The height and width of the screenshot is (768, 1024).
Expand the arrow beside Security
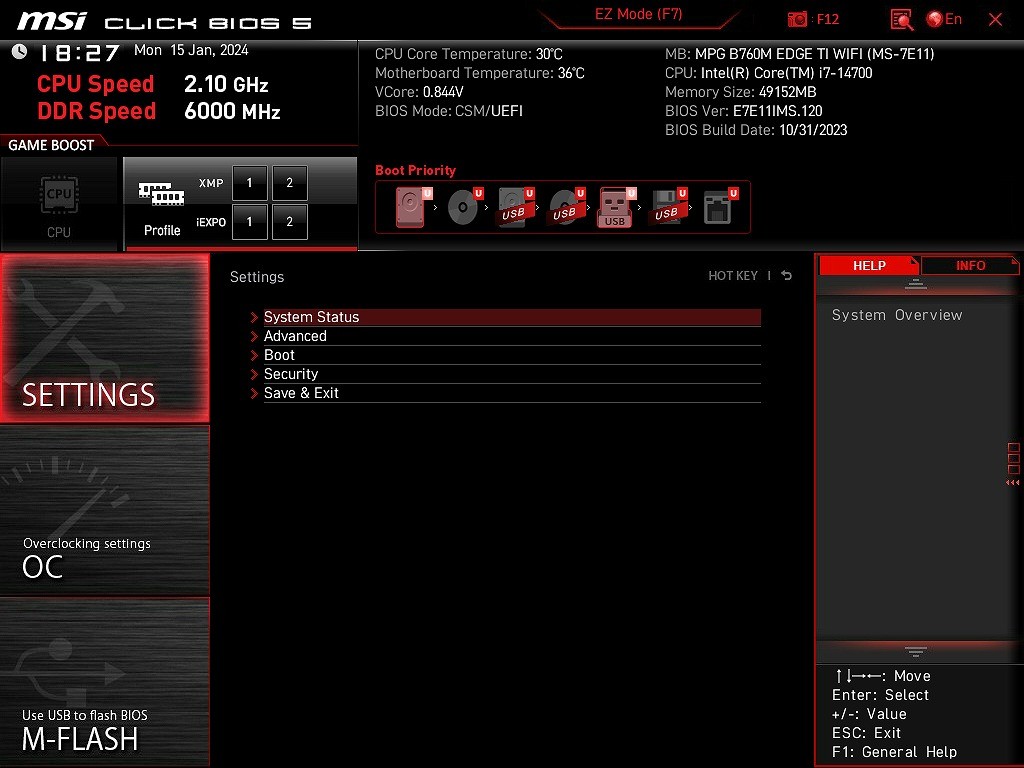click(254, 374)
